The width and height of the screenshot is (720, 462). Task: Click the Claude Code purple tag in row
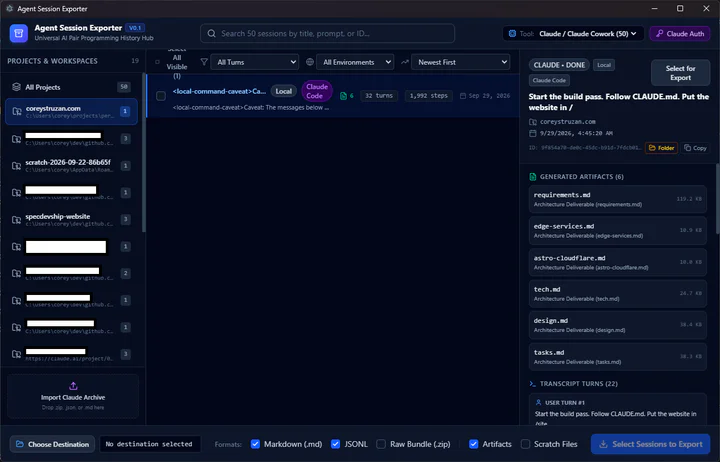317,91
